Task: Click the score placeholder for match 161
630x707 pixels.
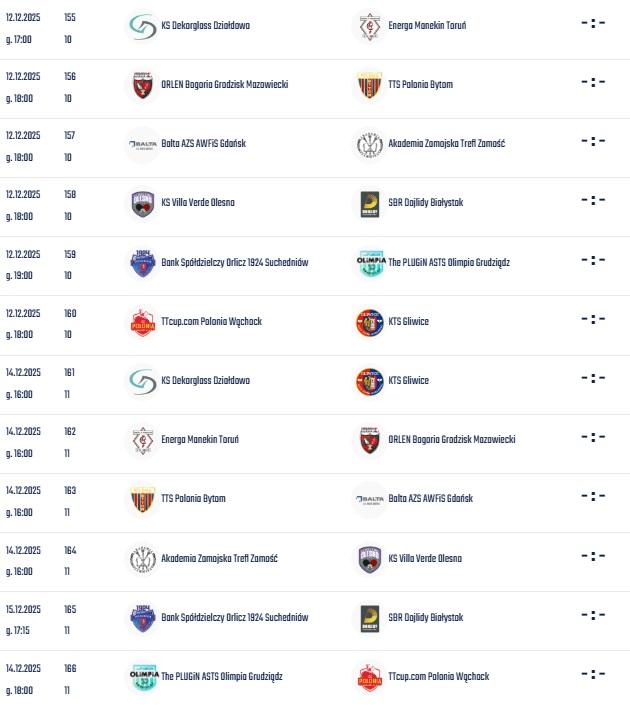Action: (593, 379)
